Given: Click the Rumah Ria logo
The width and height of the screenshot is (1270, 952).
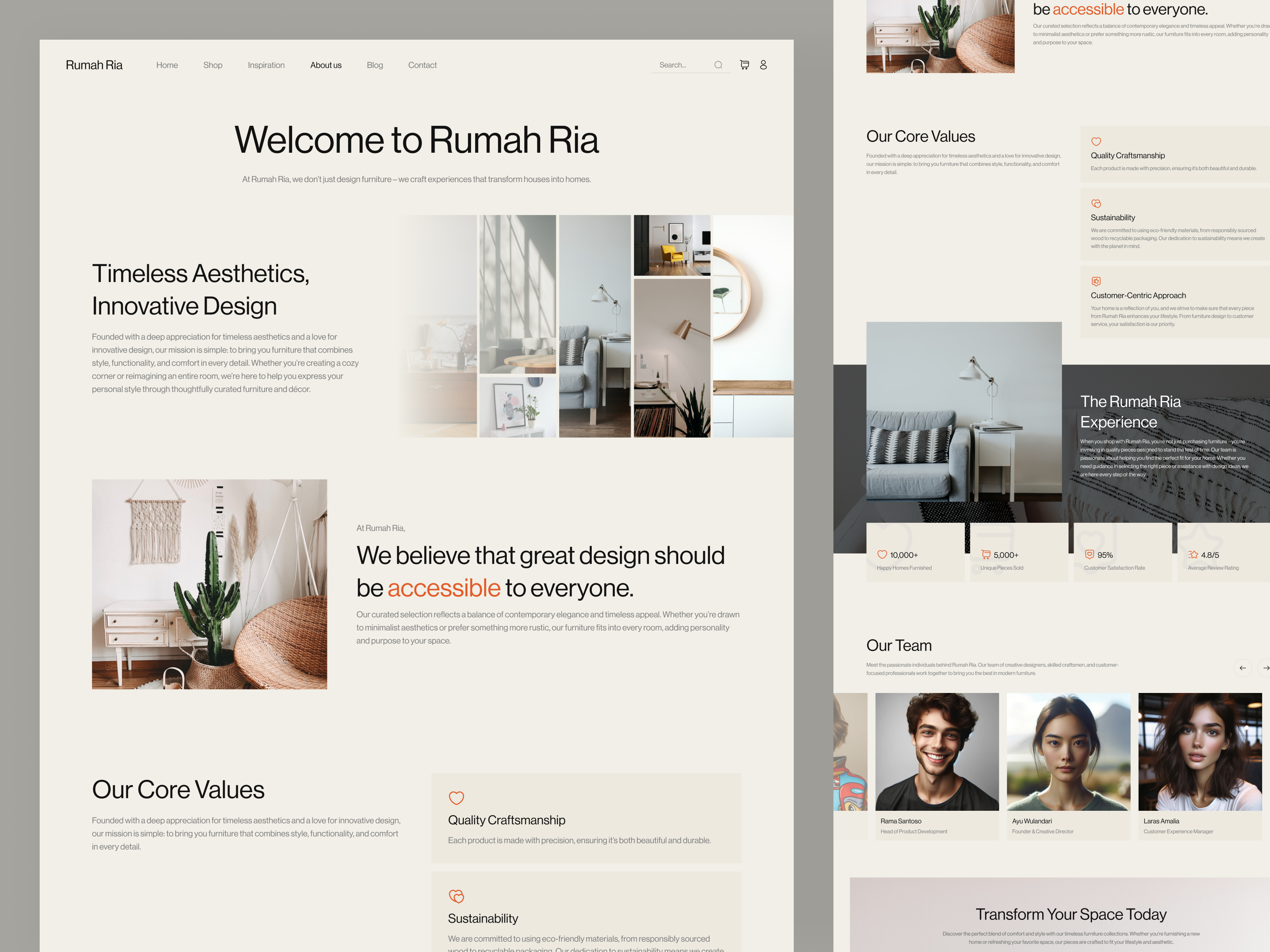Looking at the screenshot, I should coord(94,65).
